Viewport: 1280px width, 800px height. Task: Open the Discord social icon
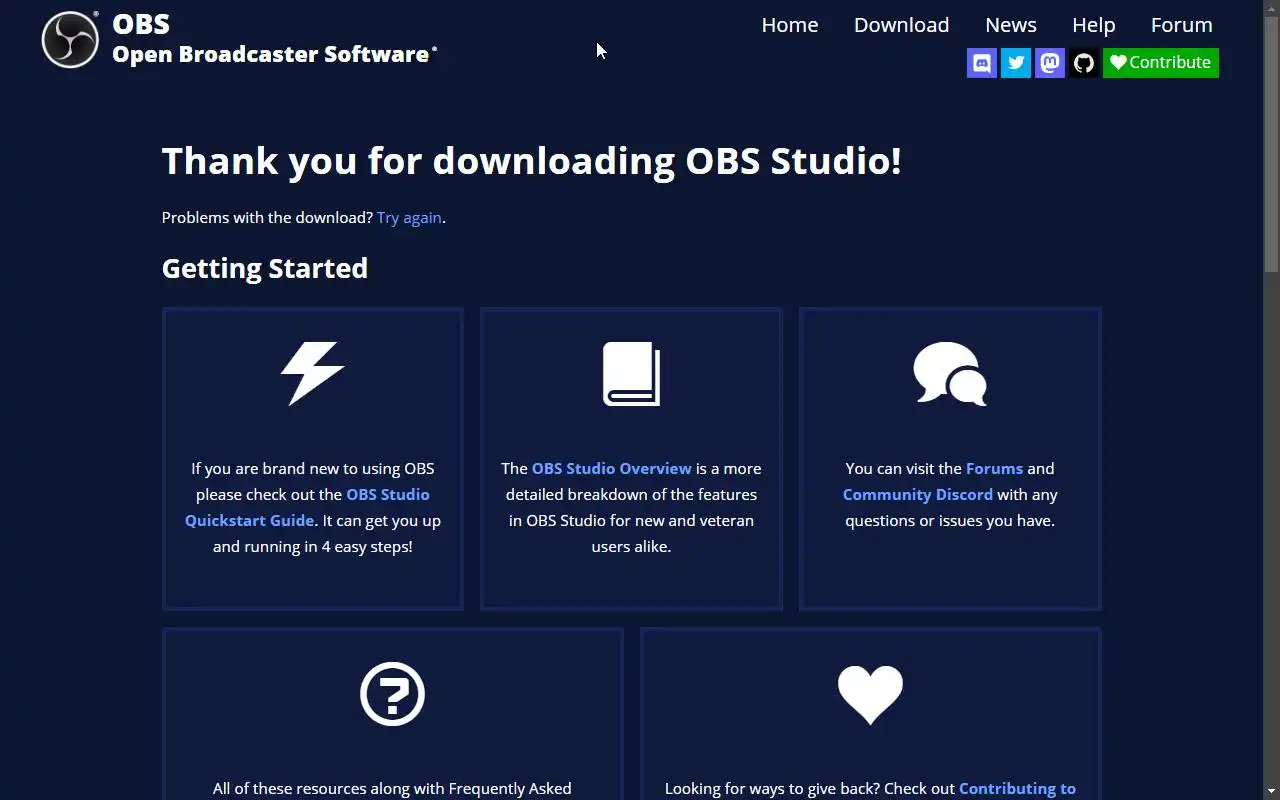tap(982, 63)
